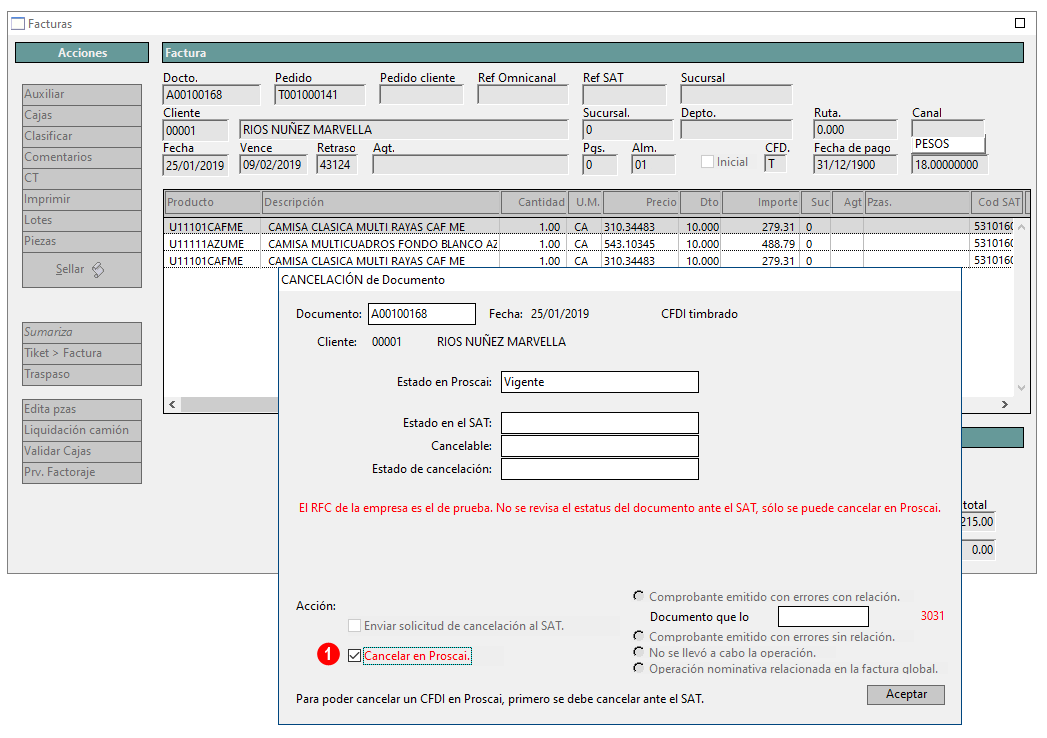
Task: Click the Docto. field A00100168
Action: pos(211,95)
